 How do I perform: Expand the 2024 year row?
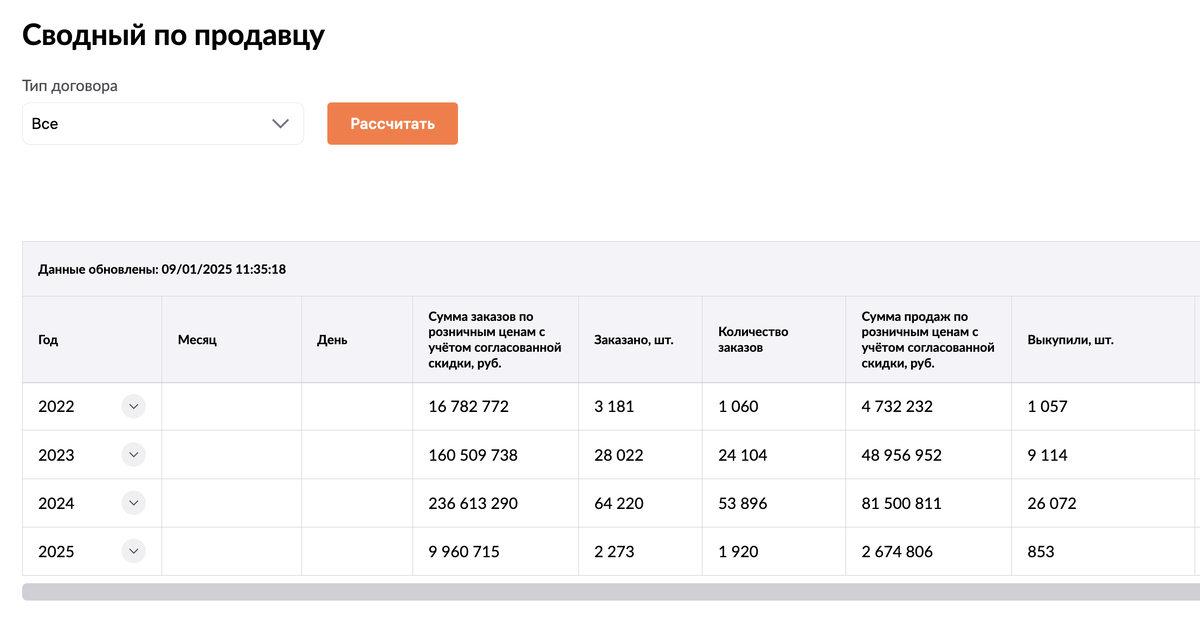[x=133, y=503]
